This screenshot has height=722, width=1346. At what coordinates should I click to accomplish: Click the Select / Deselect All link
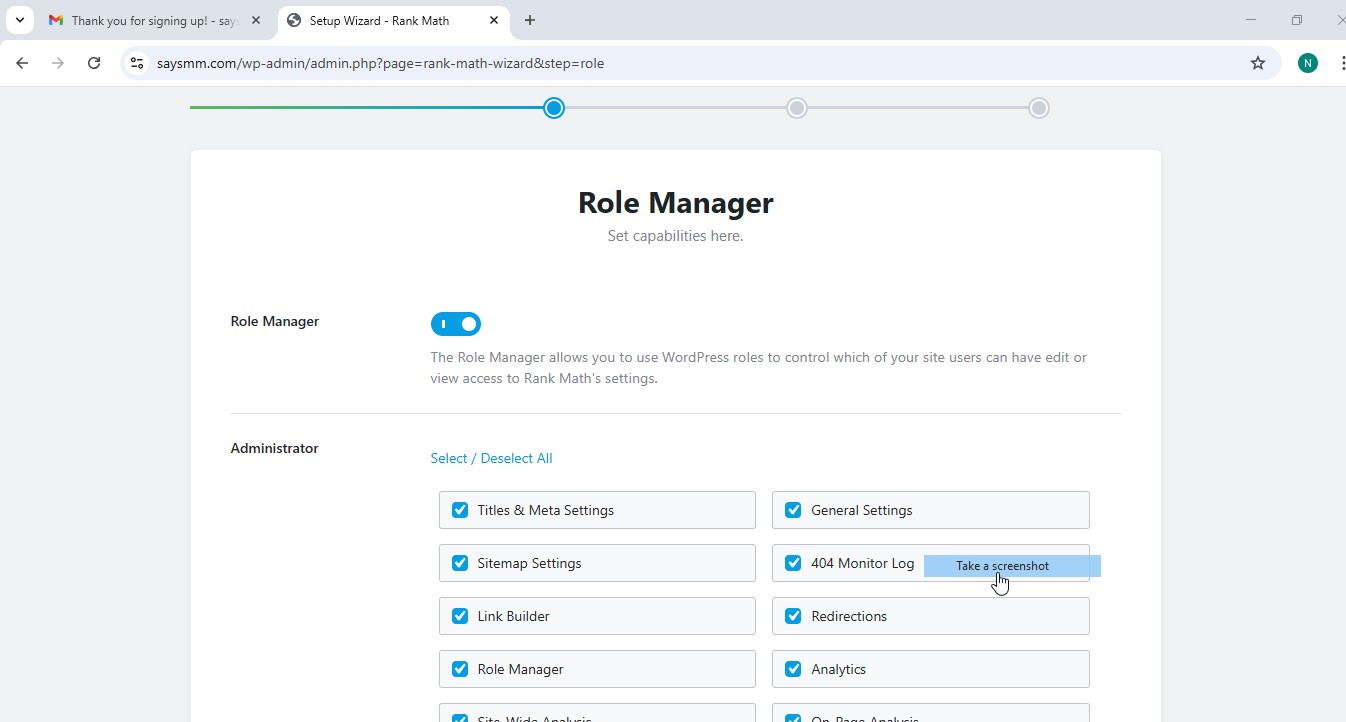(x=491, y=458)
